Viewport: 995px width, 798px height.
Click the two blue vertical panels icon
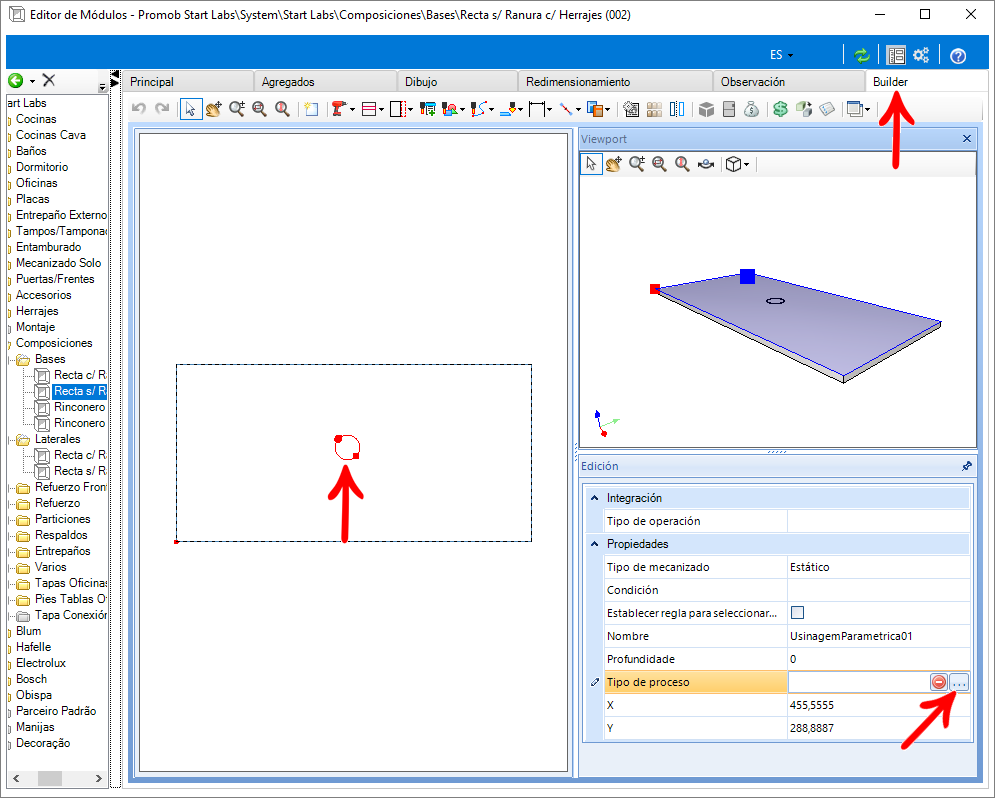[x=677, y=109]
